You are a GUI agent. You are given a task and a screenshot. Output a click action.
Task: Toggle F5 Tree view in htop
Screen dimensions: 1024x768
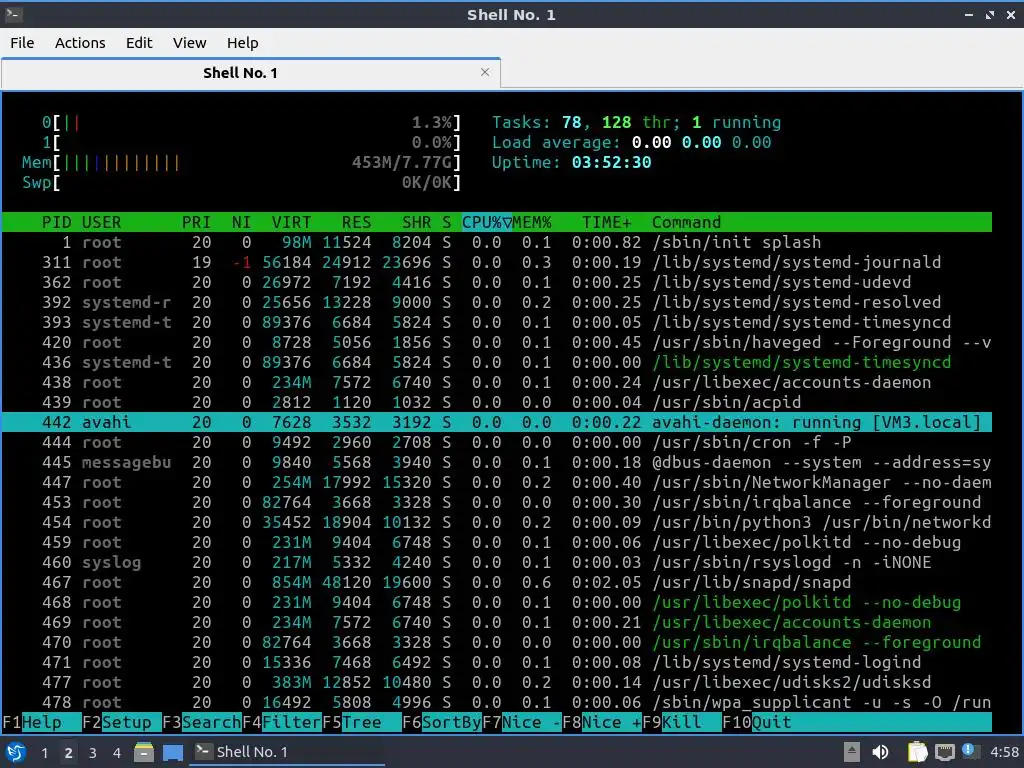coord(362,722)
